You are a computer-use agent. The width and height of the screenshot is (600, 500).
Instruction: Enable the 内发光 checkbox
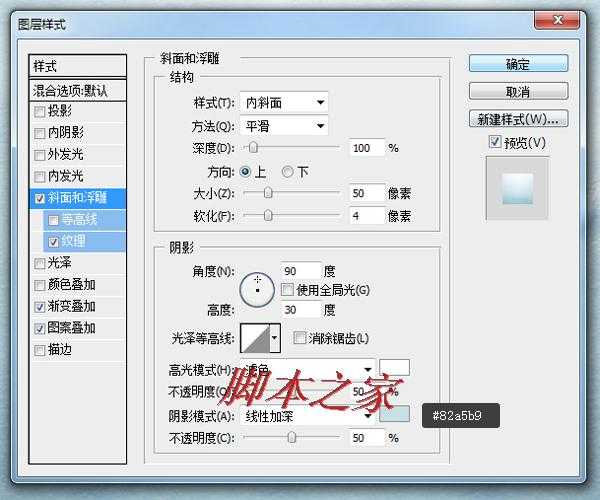[x=40, y=176]
